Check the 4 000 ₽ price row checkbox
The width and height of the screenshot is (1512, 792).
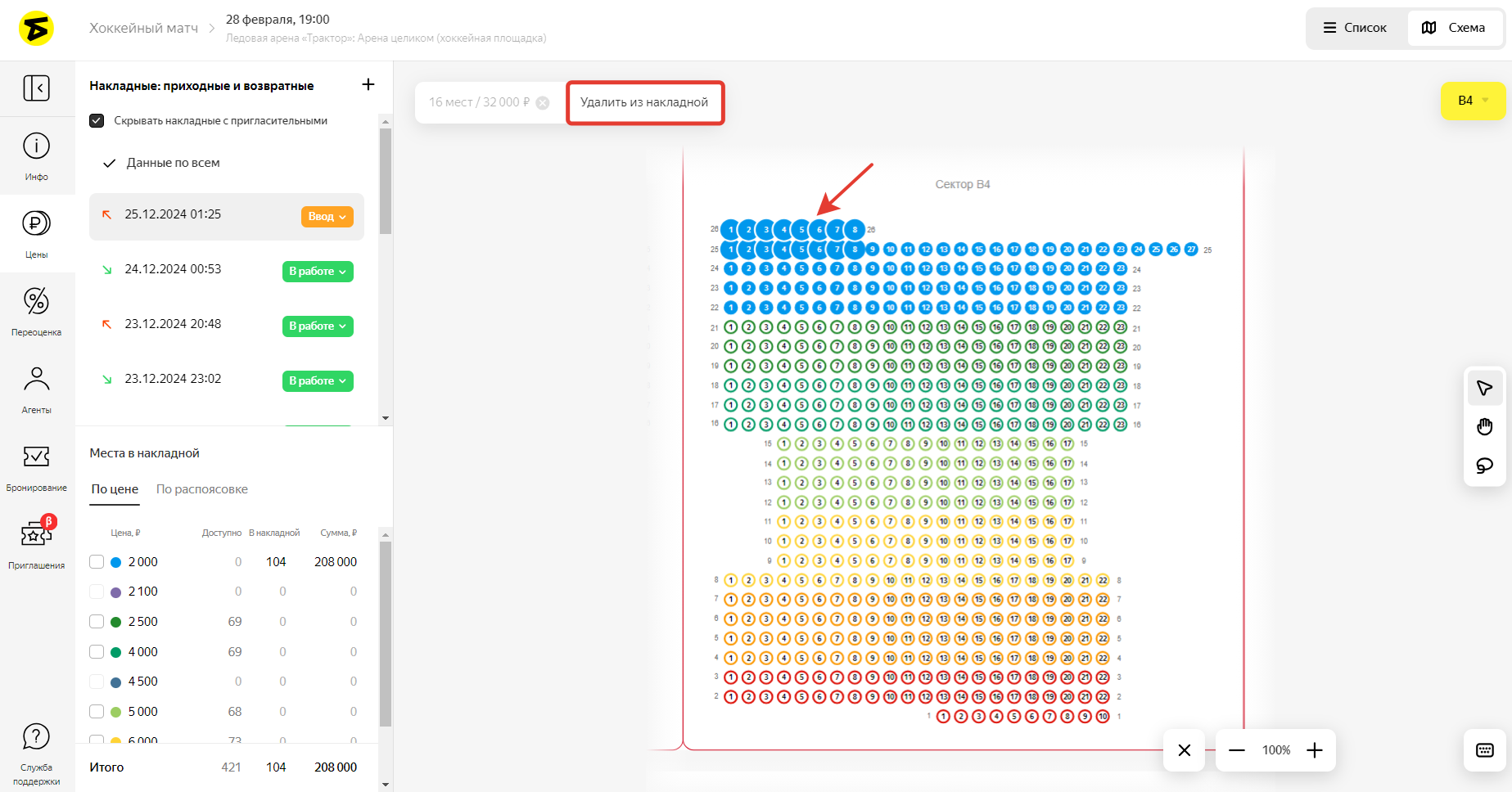(97, 652)
